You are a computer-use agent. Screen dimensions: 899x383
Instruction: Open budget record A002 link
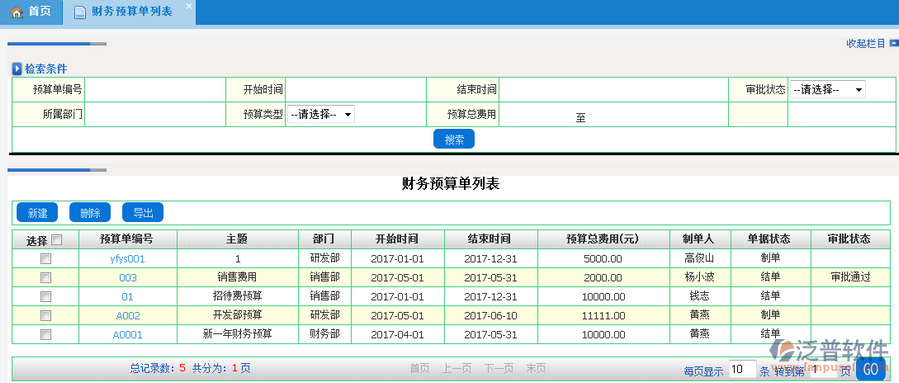[x=127, y=316]
